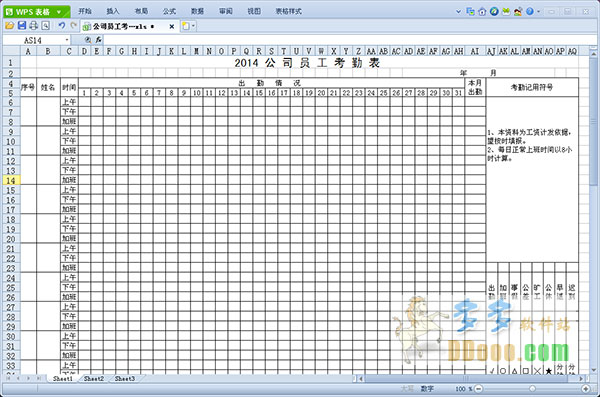The image size is (600, 397).
Task: Click the blue compass icon top right
Action: (x=494, y=11)
